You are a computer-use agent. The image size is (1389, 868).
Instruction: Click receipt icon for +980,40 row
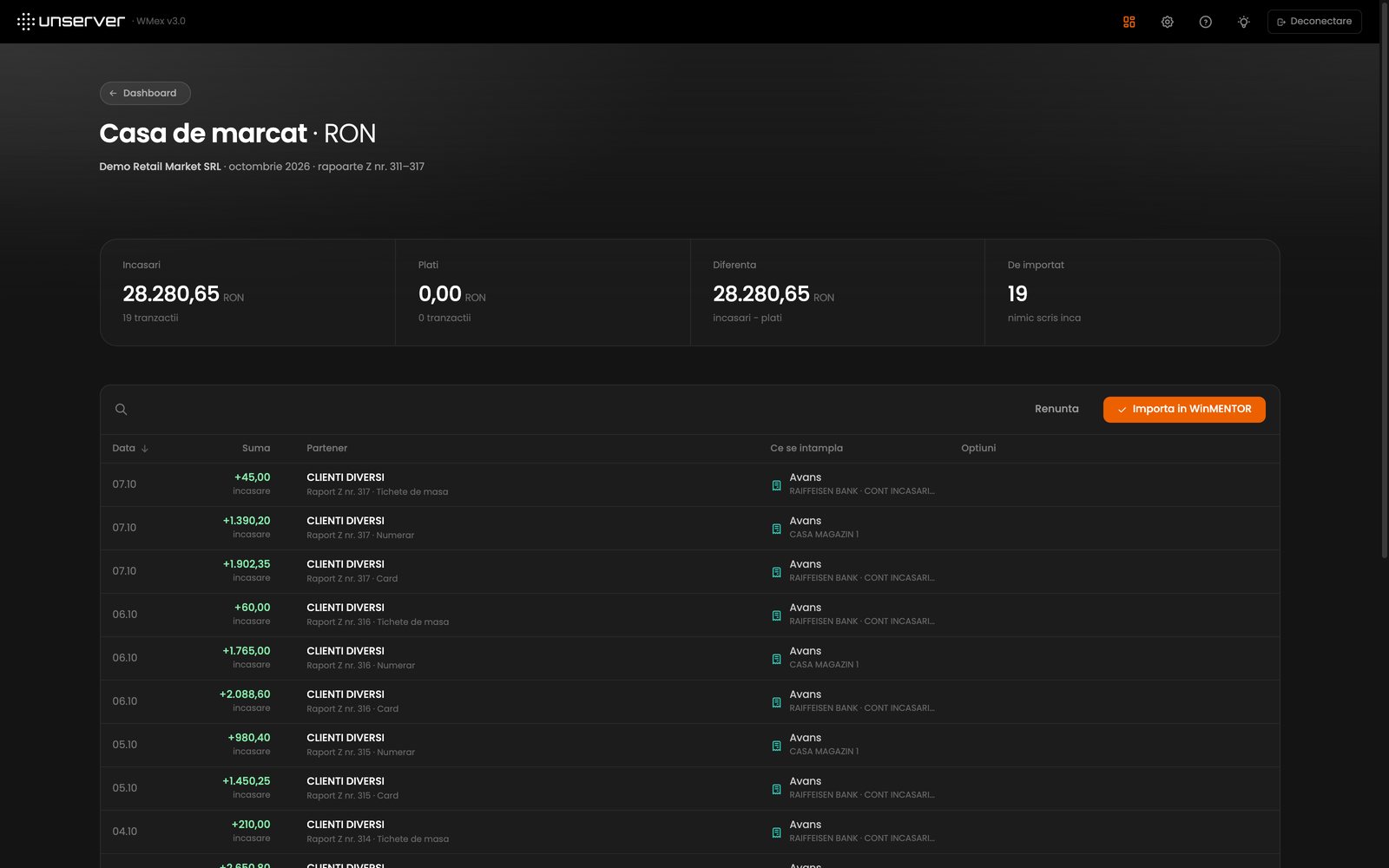tap(776, 746)
